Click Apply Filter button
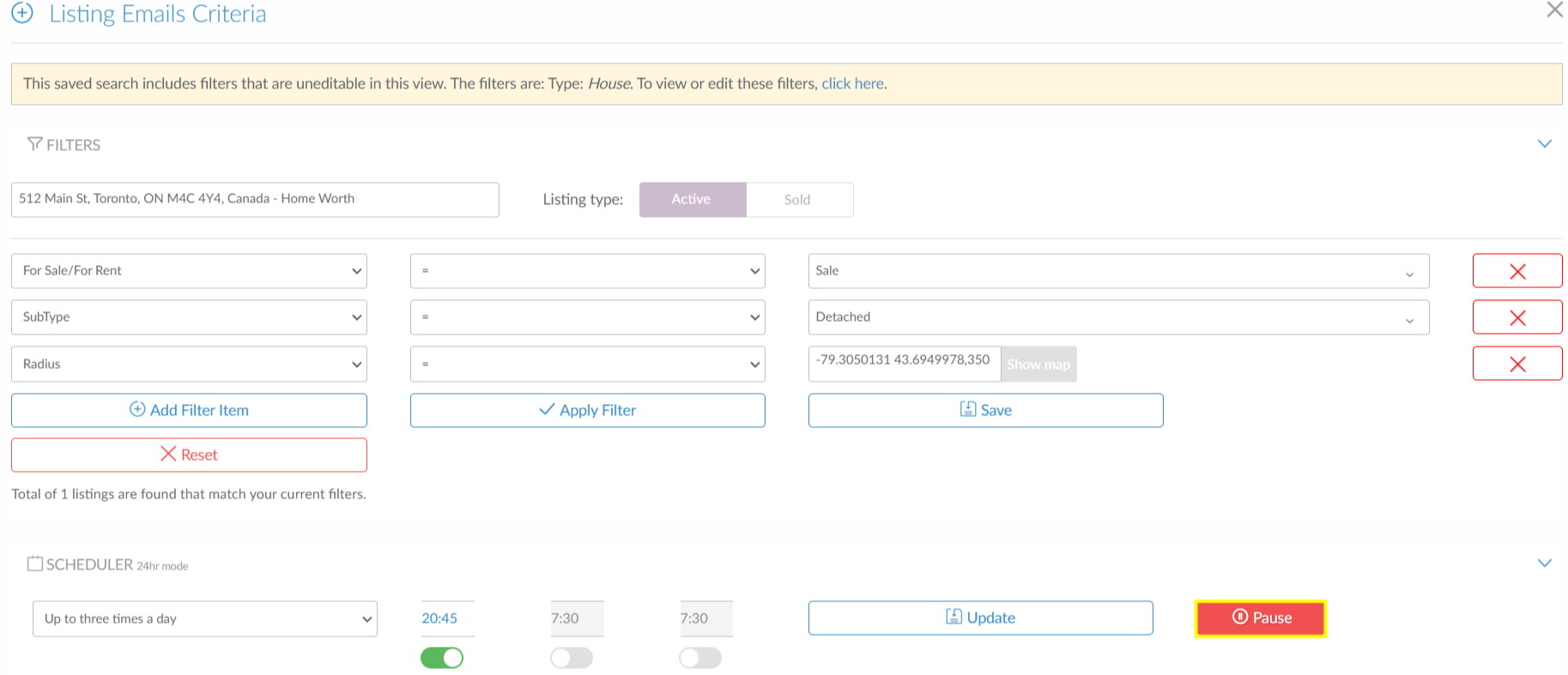Screen dimensions: 1568x675 coord(587,410)
